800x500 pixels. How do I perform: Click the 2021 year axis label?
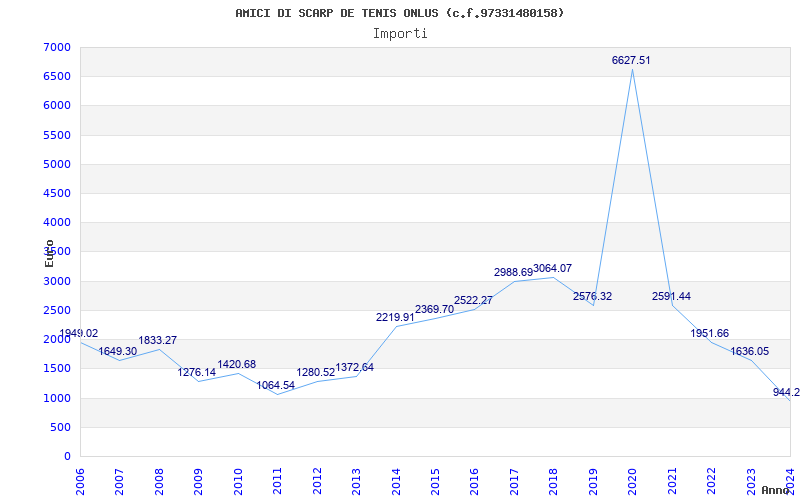tap(672, 481)
